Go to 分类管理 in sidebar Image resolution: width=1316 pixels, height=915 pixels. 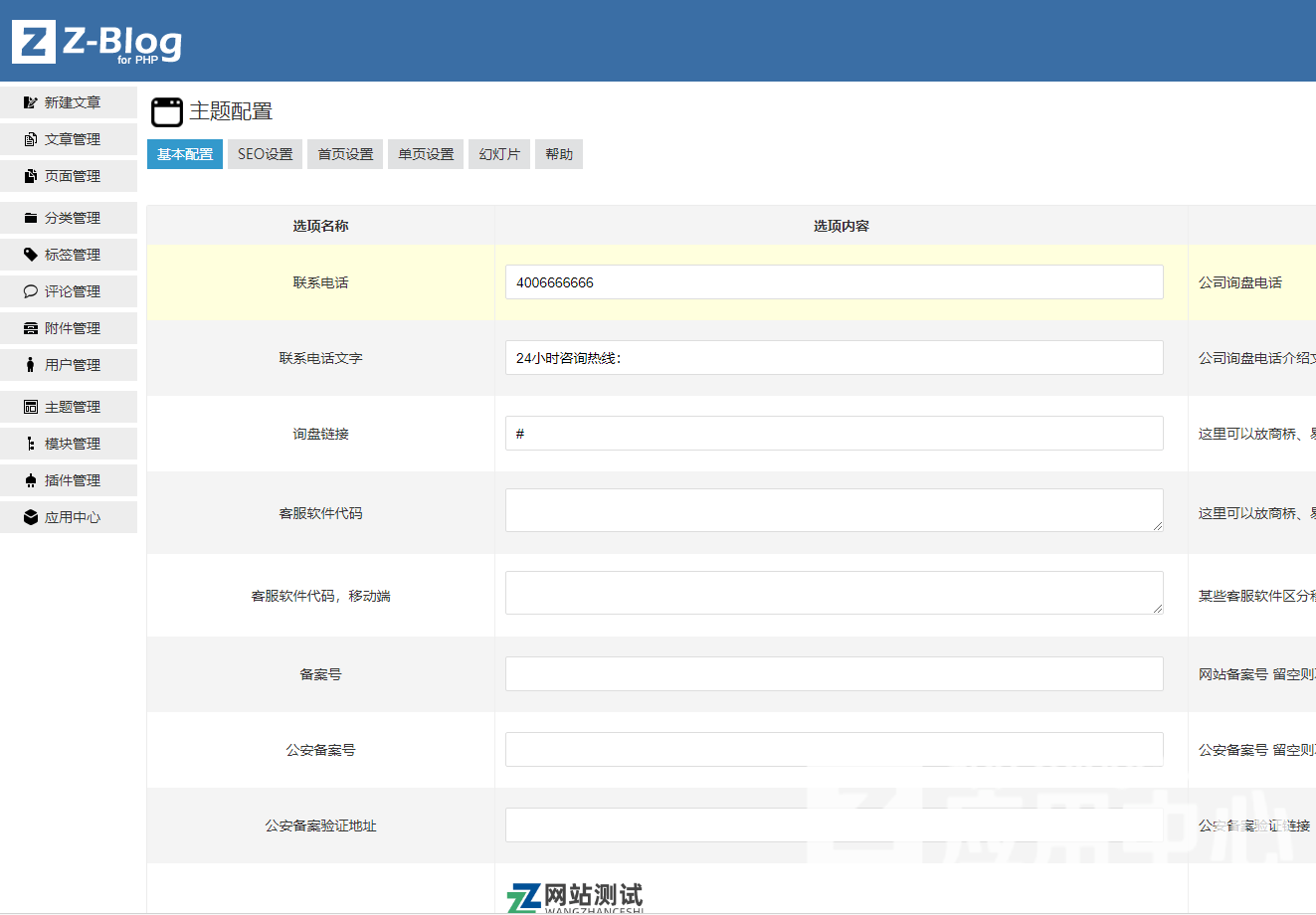pyautogui.click(x=69, y=218)
